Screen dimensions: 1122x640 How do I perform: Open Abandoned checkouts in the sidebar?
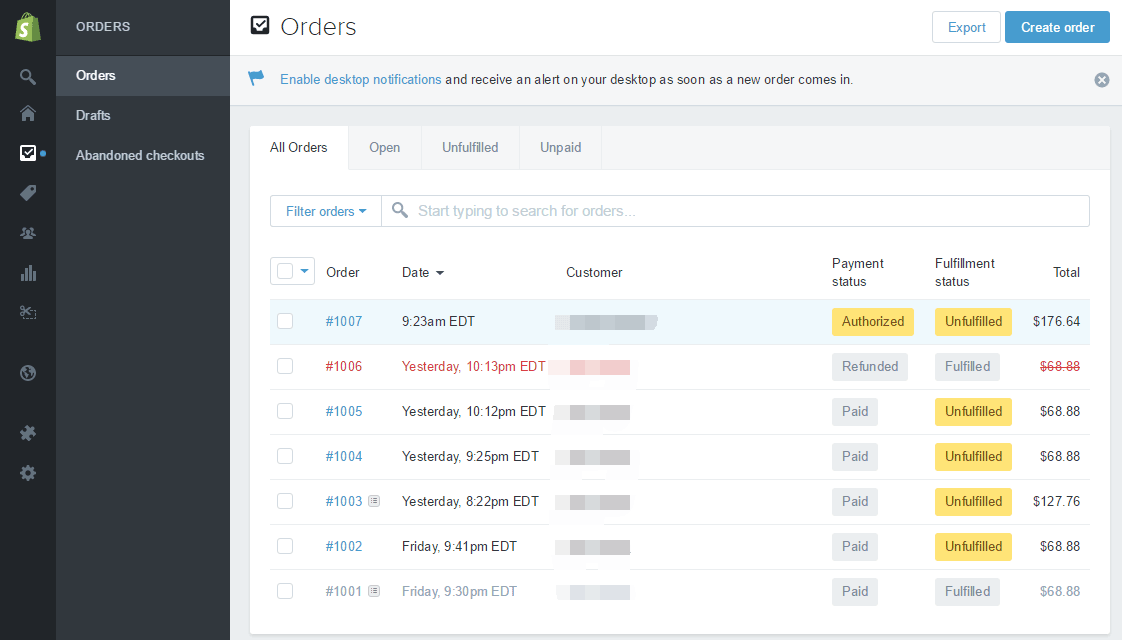[x=140, y=155]
